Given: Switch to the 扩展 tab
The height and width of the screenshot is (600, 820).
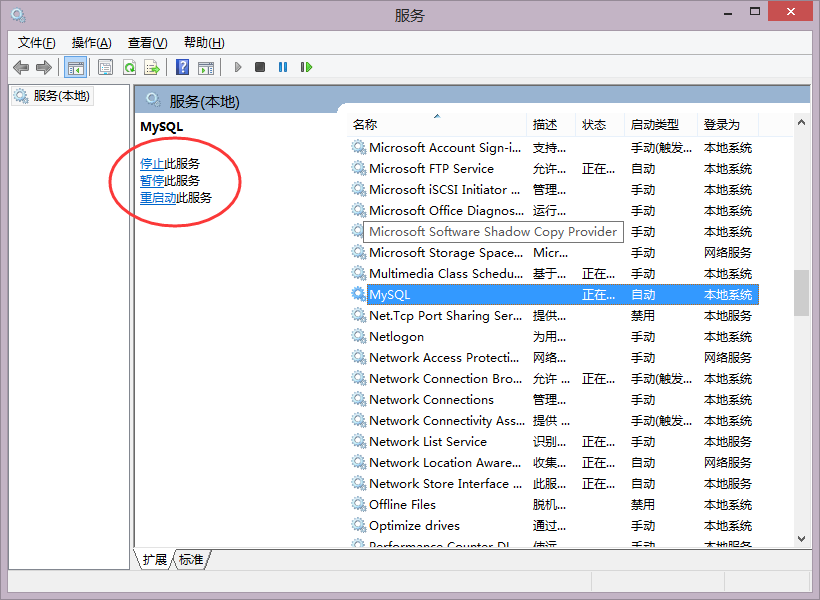Looking at the screenshot, I should (154, 560).
